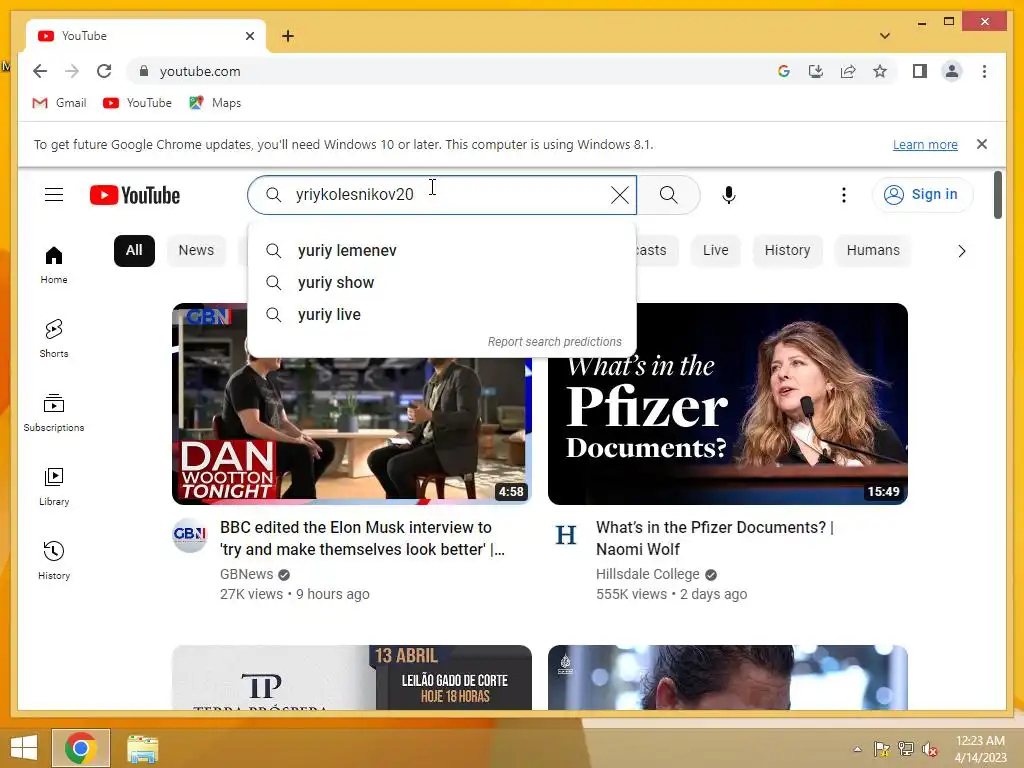1024x768 pixels.
Task: Click the muted volume tray icon
Action: click(929, 749)
